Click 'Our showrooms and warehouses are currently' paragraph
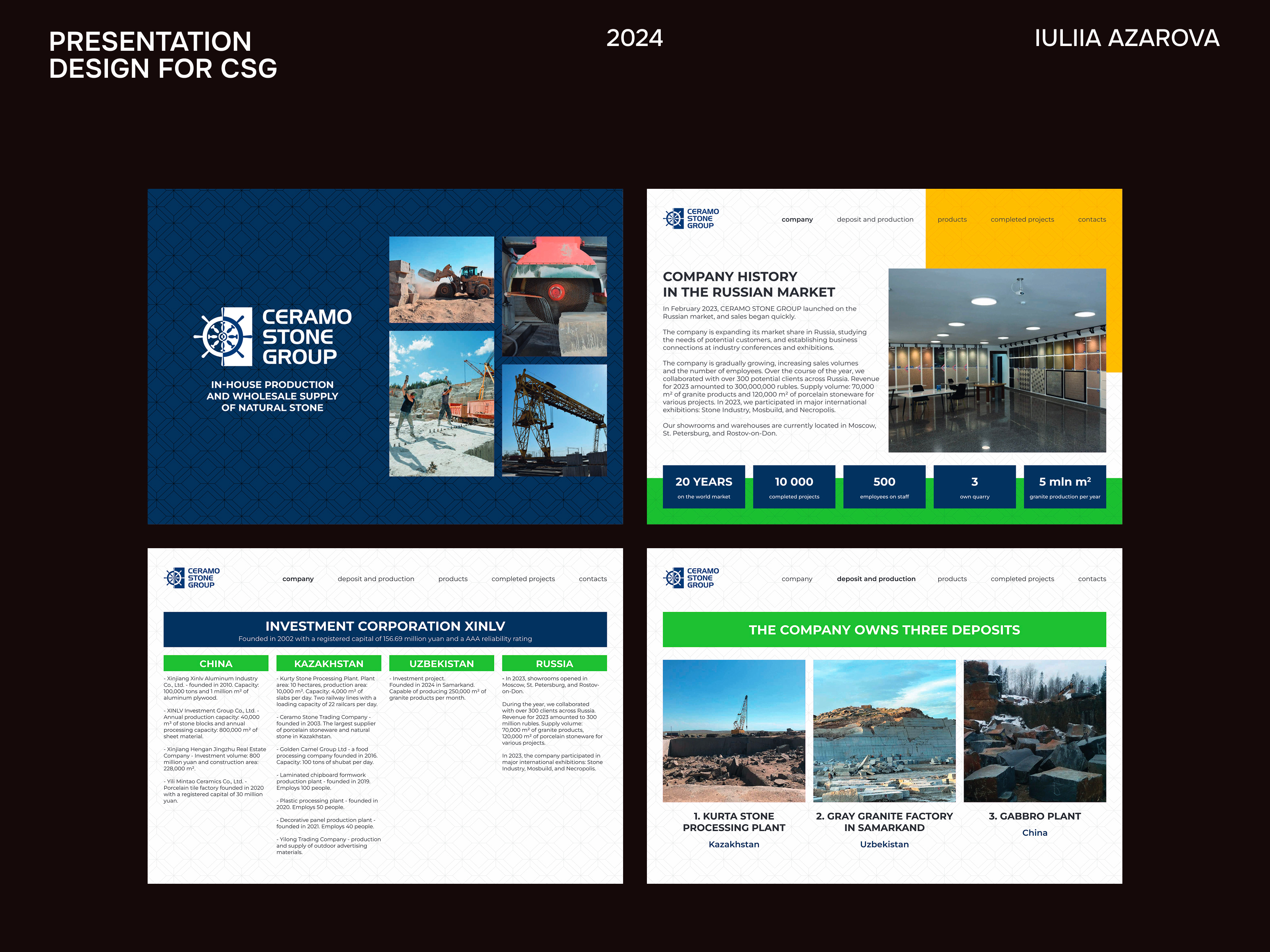 click(770, 429)
